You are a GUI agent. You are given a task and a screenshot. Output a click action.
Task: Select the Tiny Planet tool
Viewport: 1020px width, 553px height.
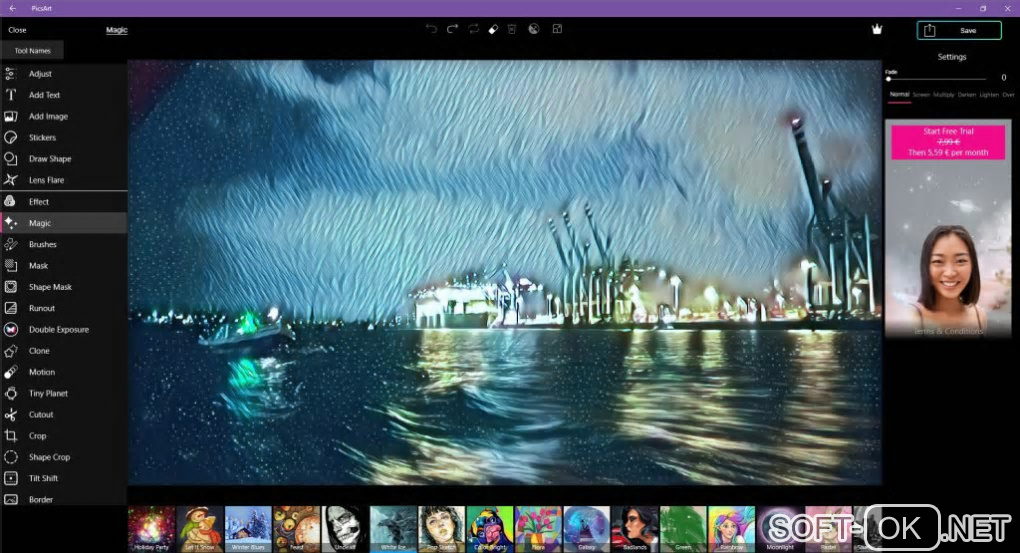coord(63,394)
